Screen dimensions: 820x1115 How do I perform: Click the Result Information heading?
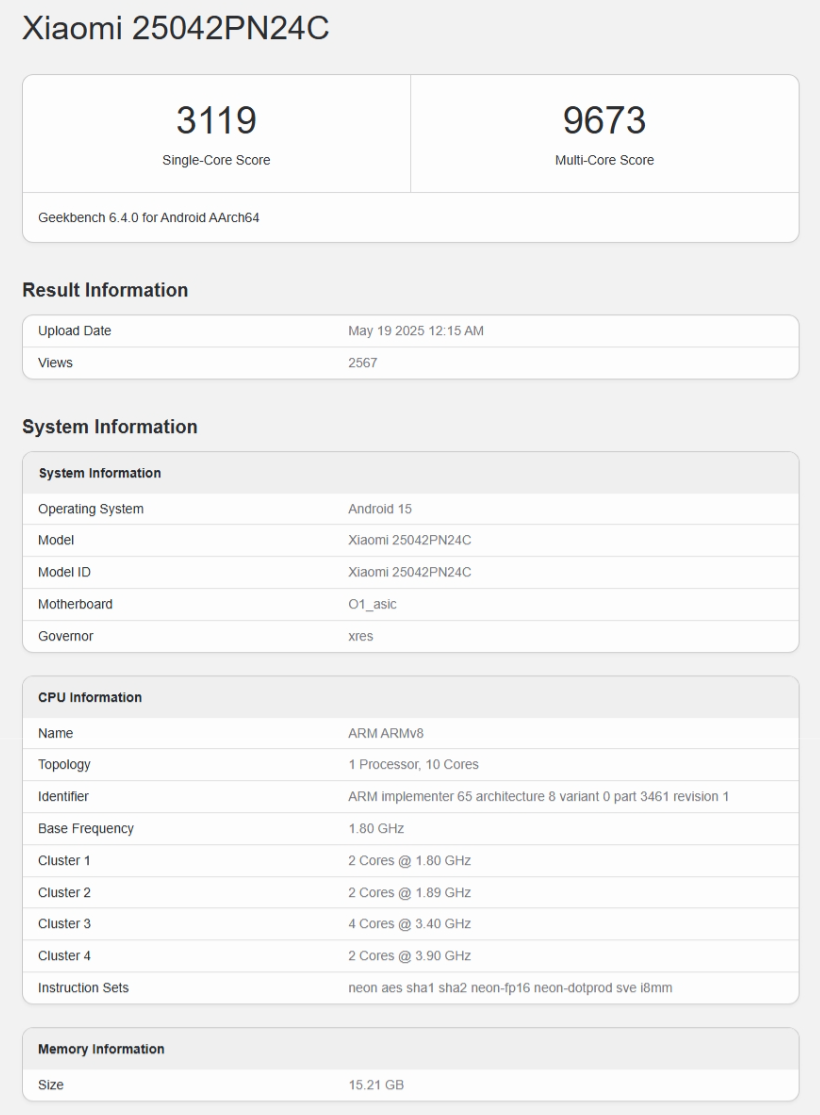105,290
